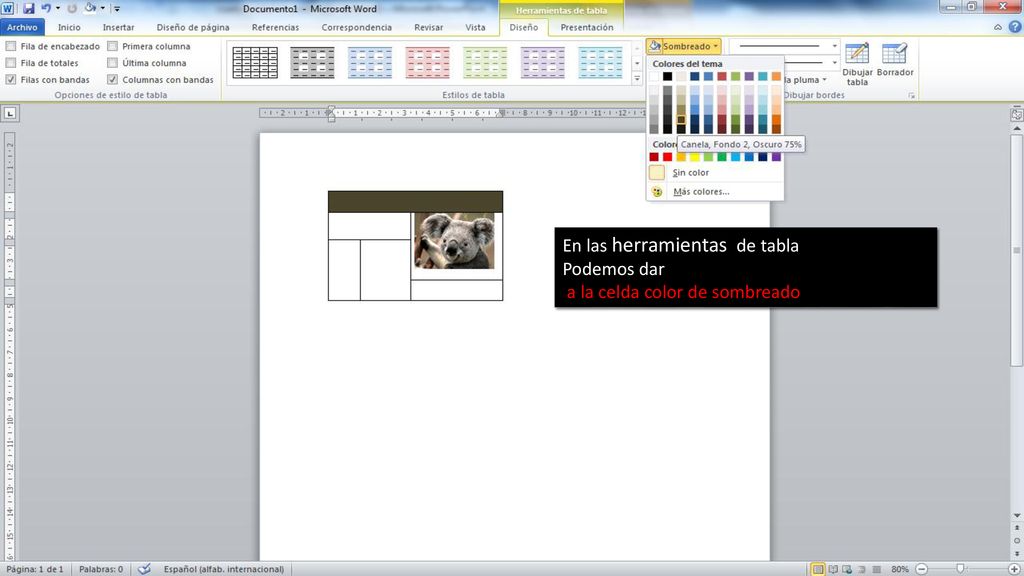
Task: Pick the black theme color swatch
Action: point(667,76)
